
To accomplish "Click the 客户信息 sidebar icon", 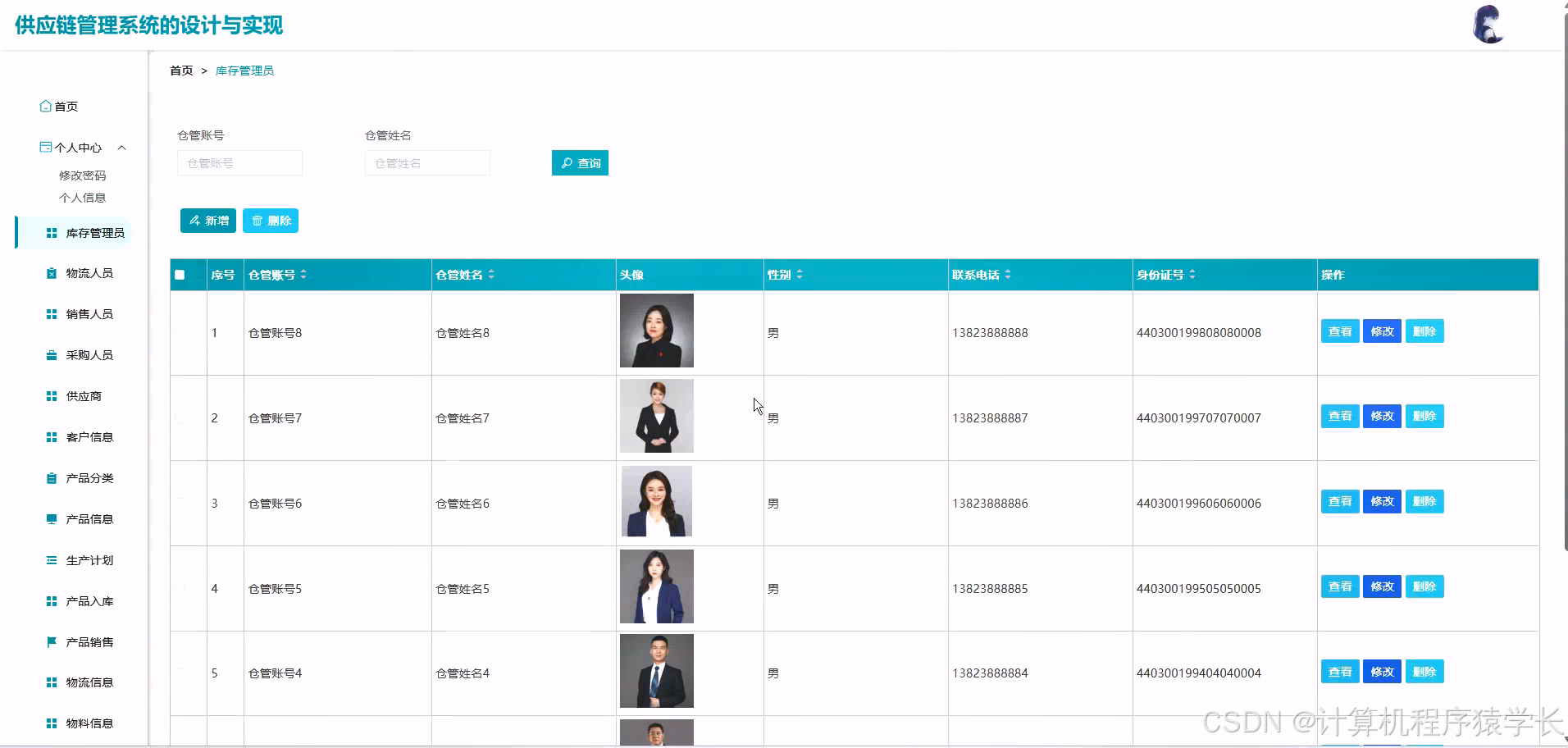I will [52, 437].
